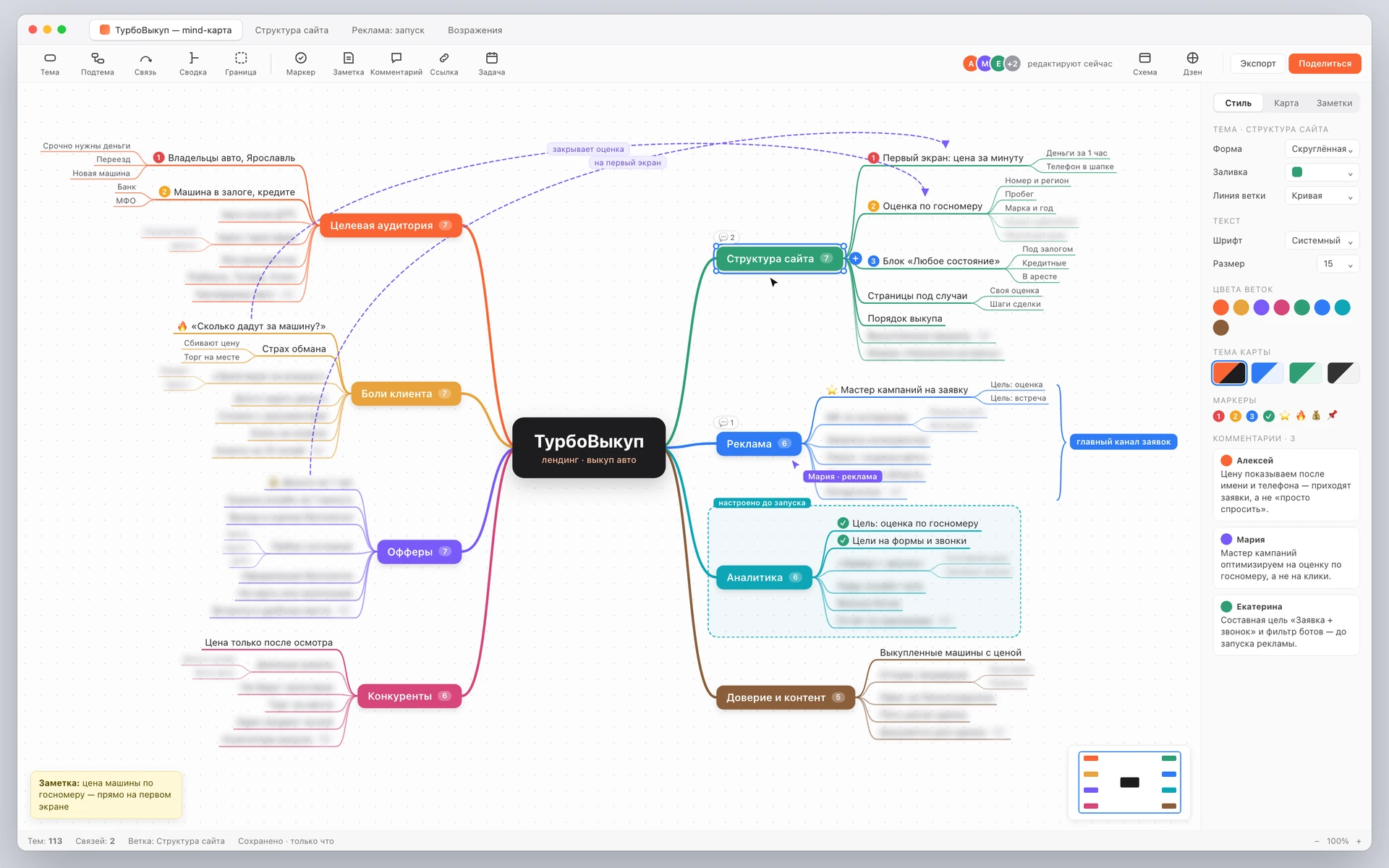The image size is (1389, 868).
Task: Insert a Комментарий from toolbar
Action: tap(396, 64)
